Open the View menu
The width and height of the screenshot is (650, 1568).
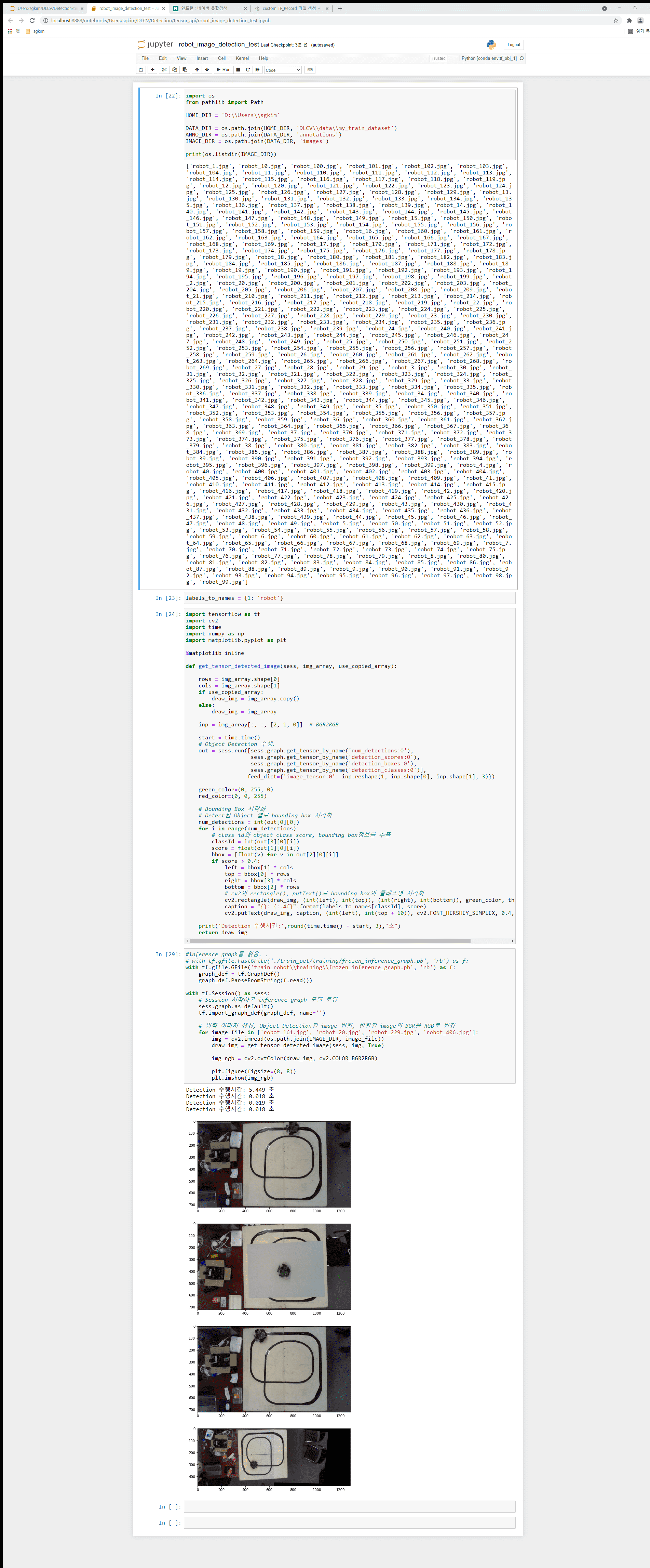pyautogui.click(x=181, y=58)
